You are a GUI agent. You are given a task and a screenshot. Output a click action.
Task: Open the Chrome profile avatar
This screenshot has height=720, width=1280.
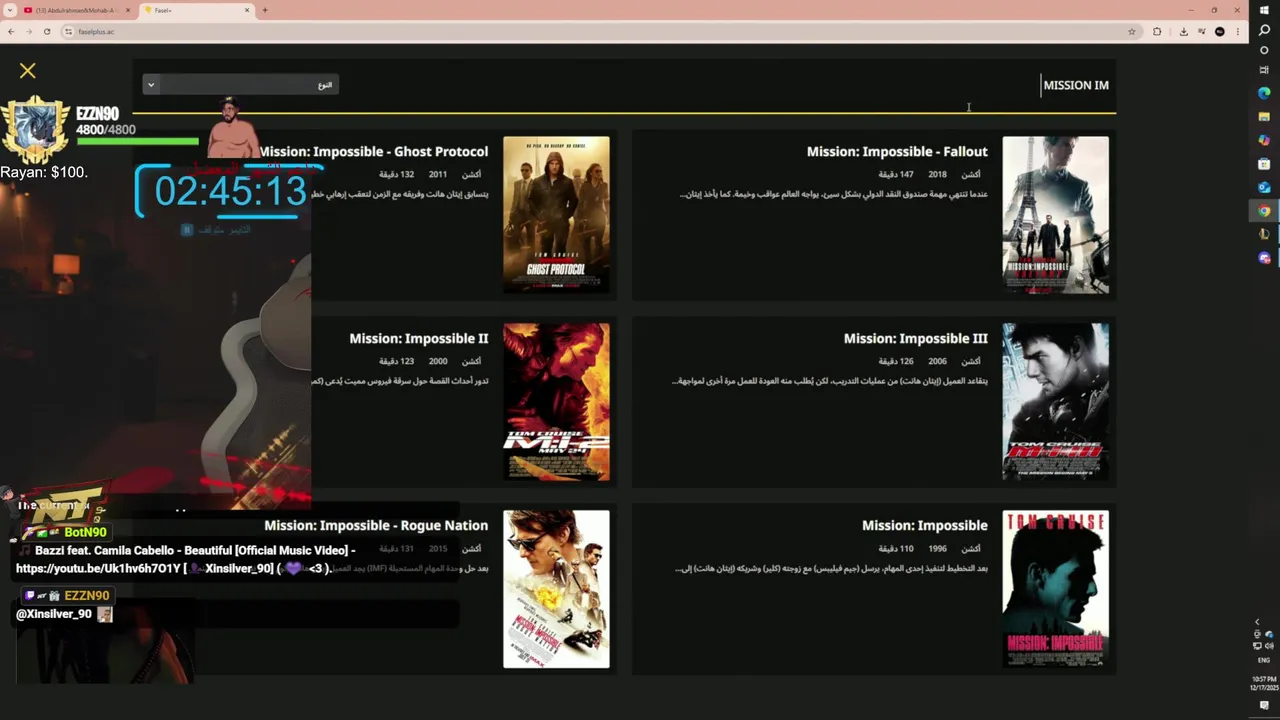point(1219,31)
